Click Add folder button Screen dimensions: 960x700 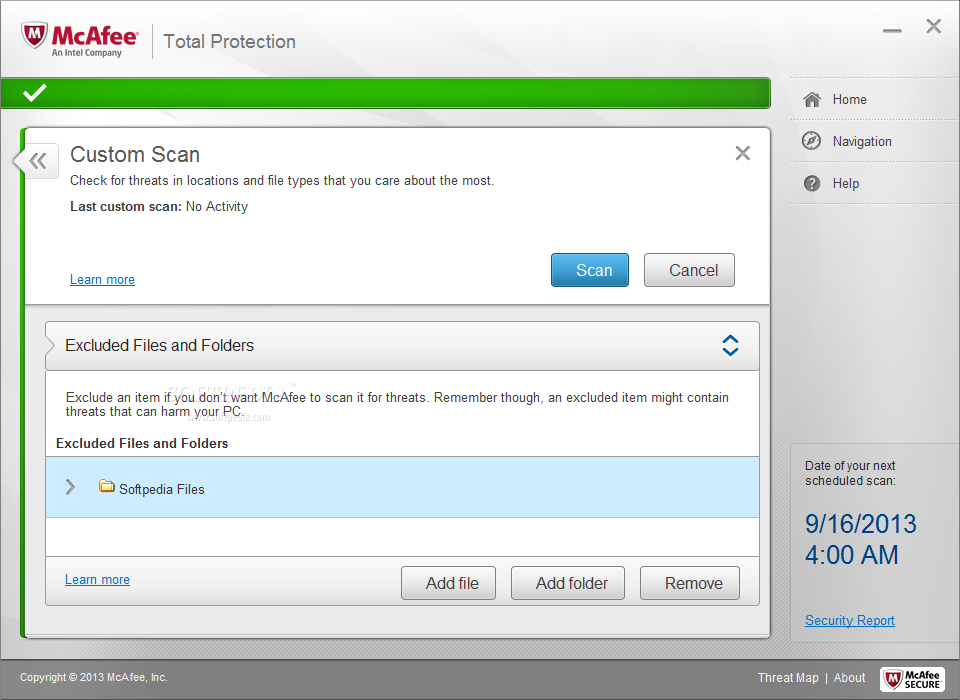coord(568,583)
